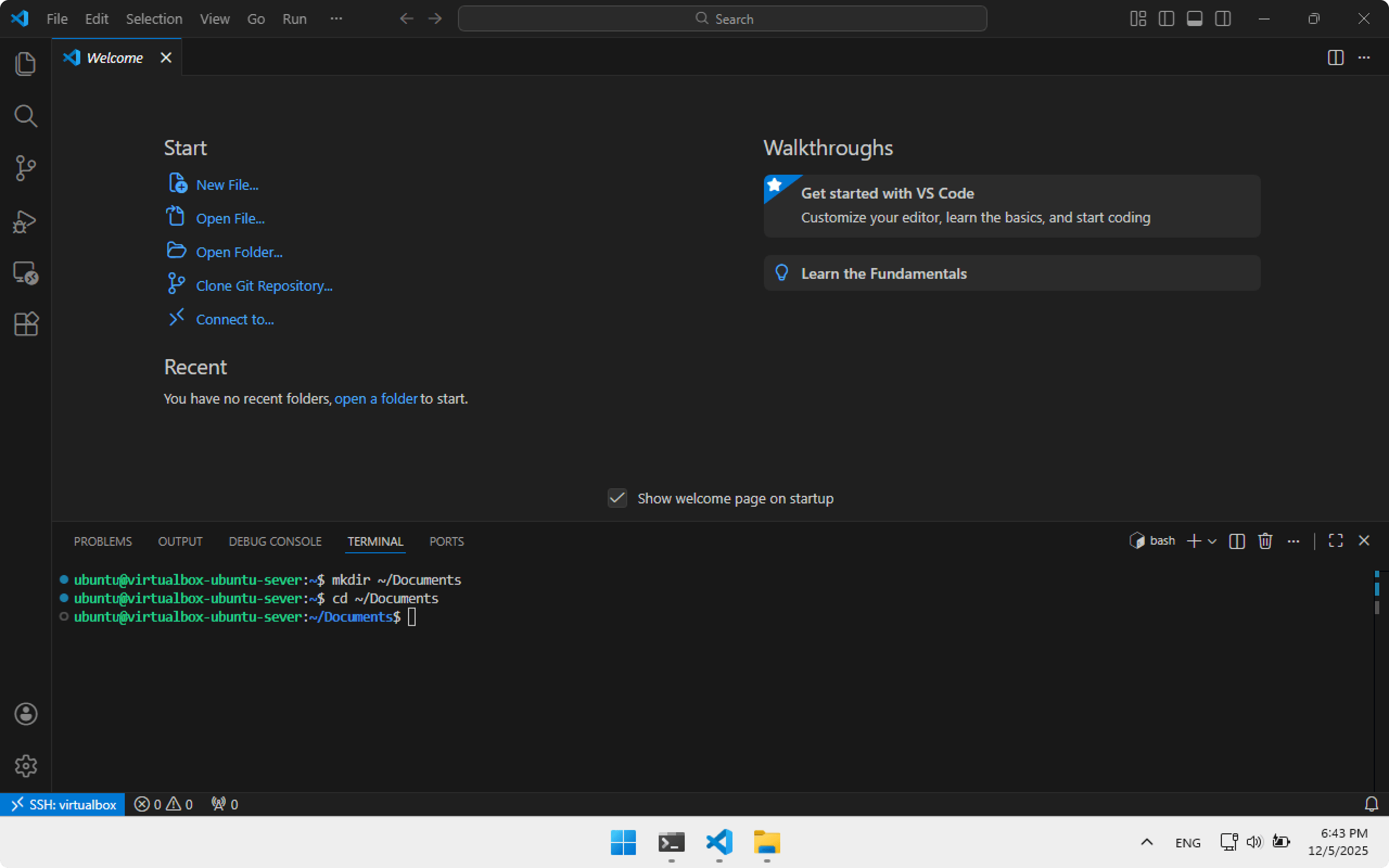
Task: Open the Source Control view
Action: point(26,168)
